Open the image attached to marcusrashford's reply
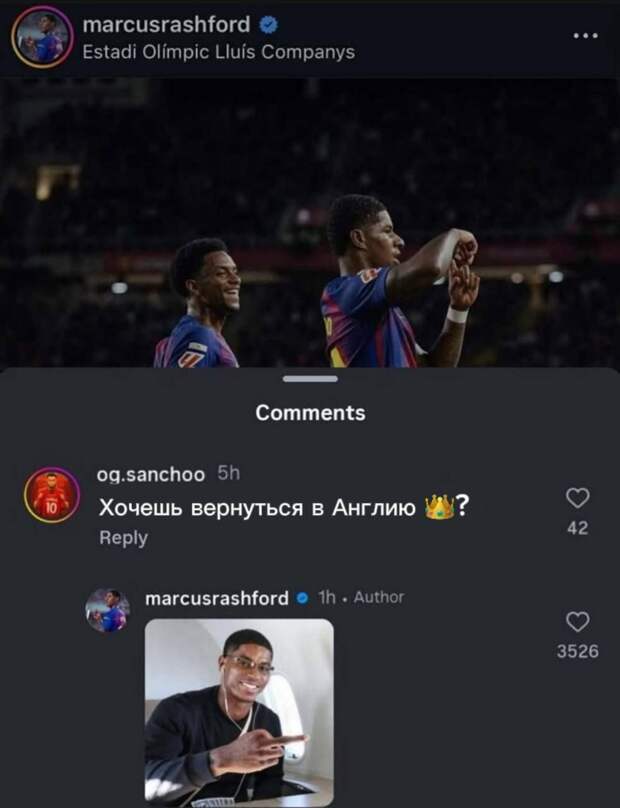Screen dimensions: 620x808 pyautogui.click(x=239, y=711)
